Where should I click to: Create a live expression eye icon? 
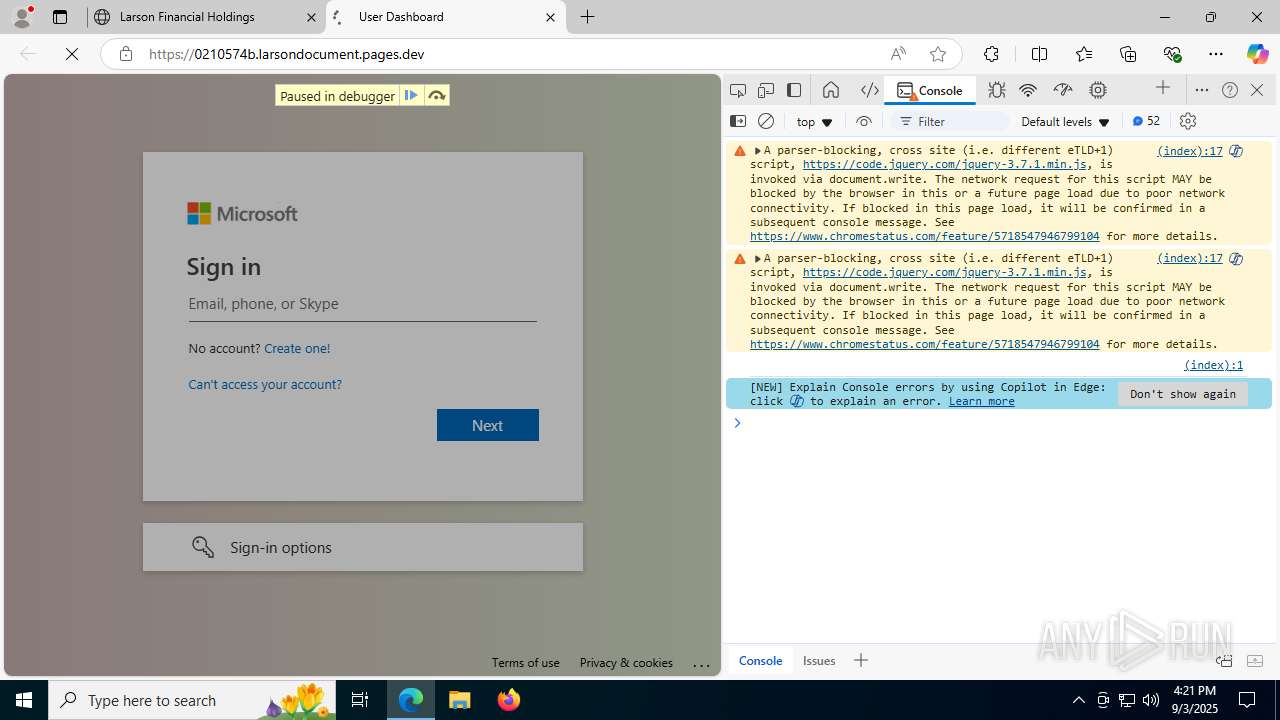(864, 121)
